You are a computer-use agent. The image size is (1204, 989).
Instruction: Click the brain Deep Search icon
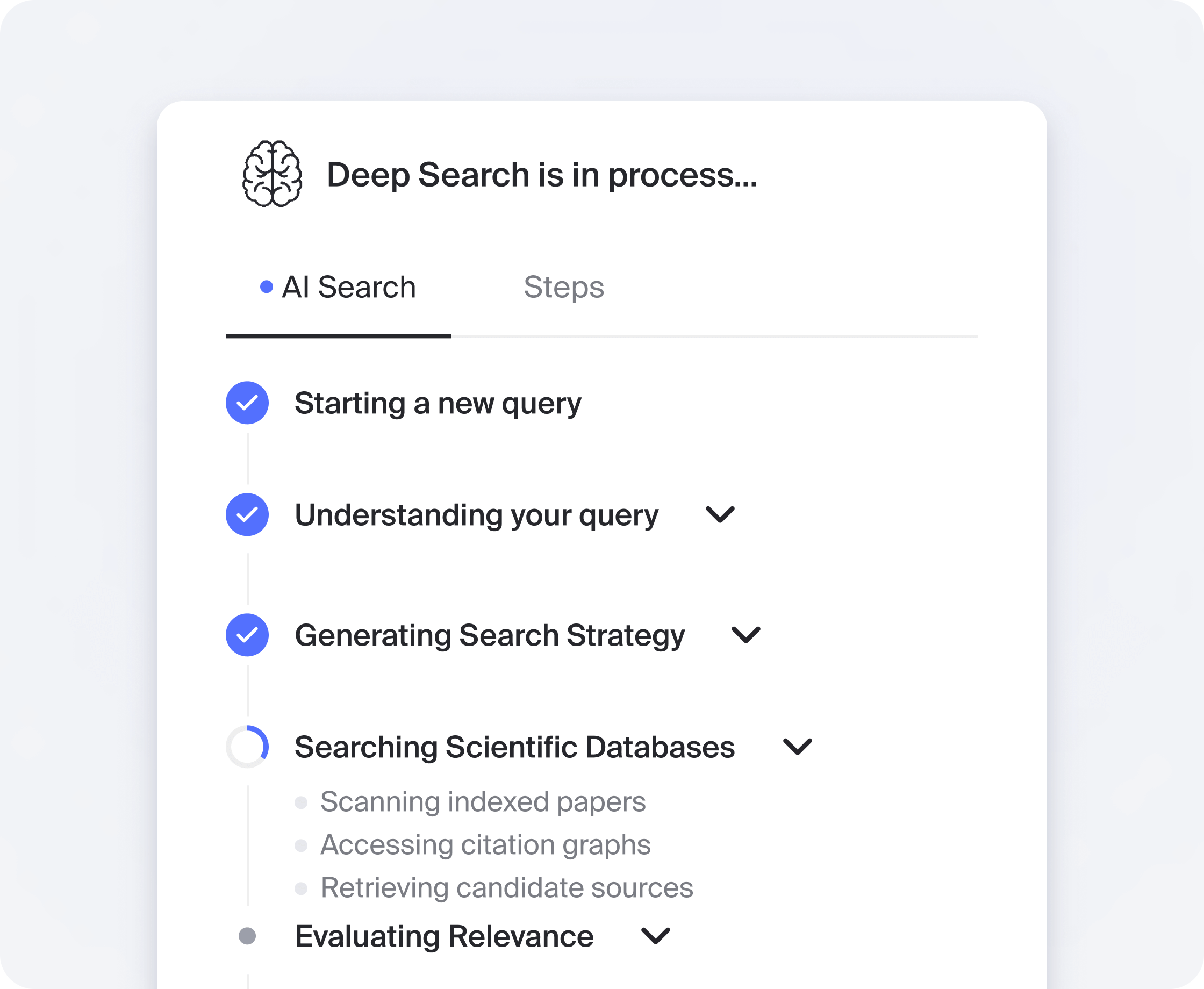272,174
